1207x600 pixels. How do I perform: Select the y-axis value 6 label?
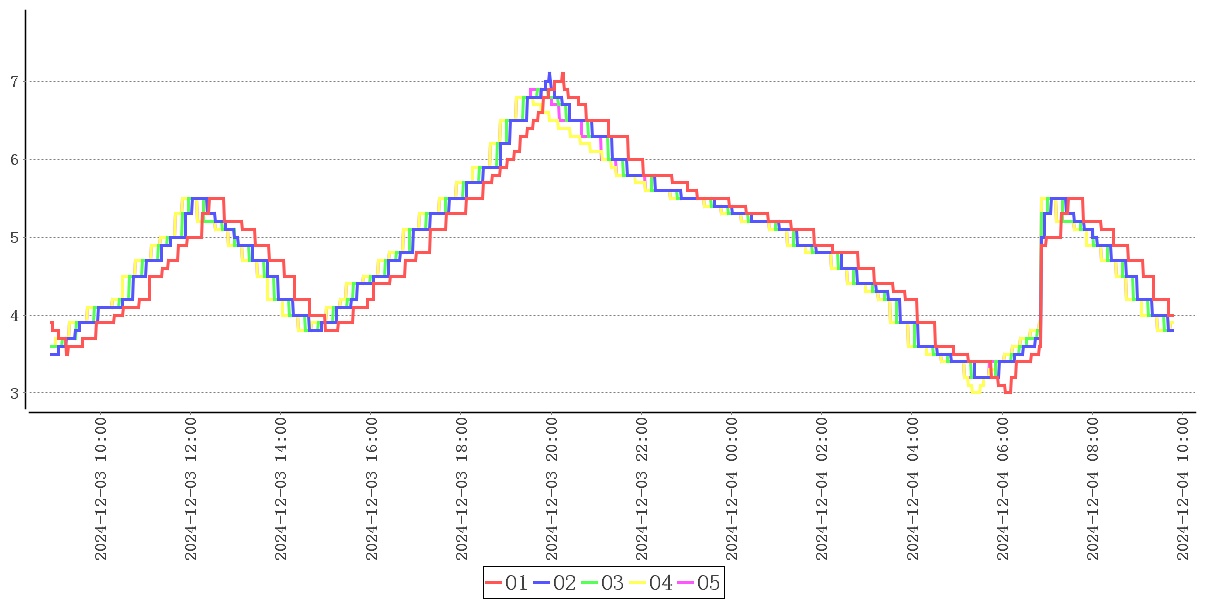[15, 159]
